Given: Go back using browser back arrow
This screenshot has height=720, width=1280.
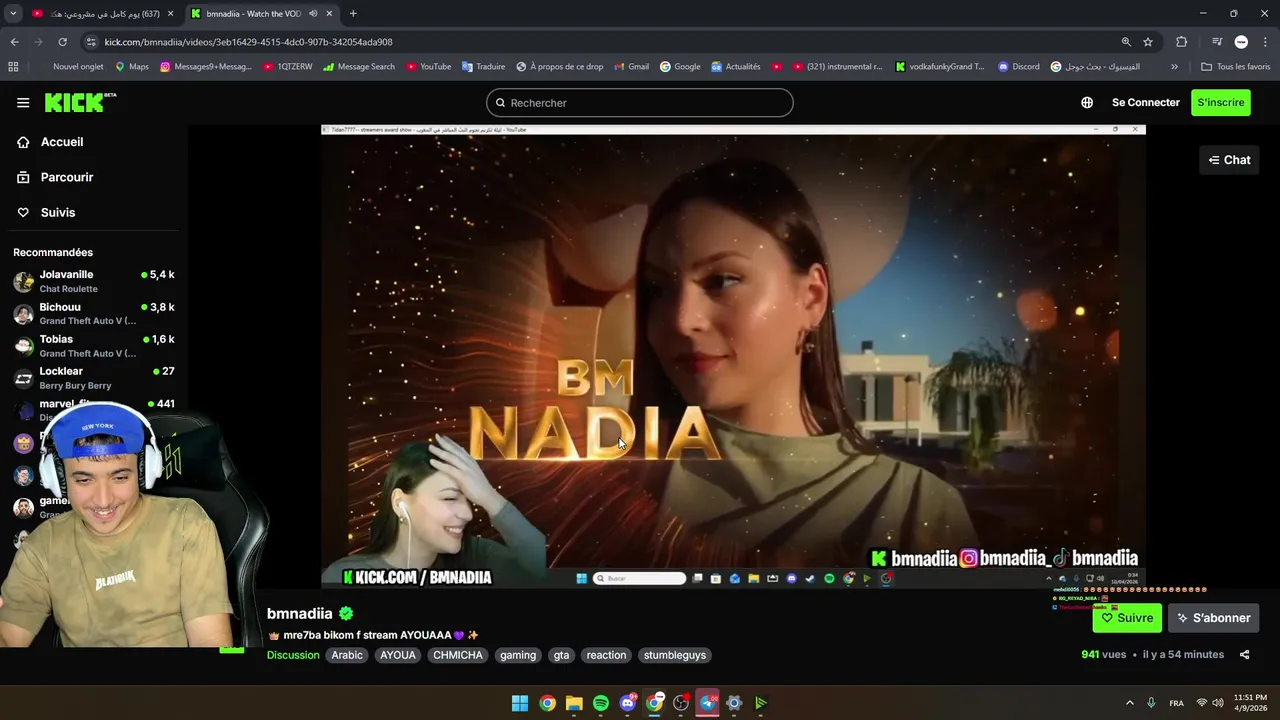Looking at the screenshot, I should 14,42.
